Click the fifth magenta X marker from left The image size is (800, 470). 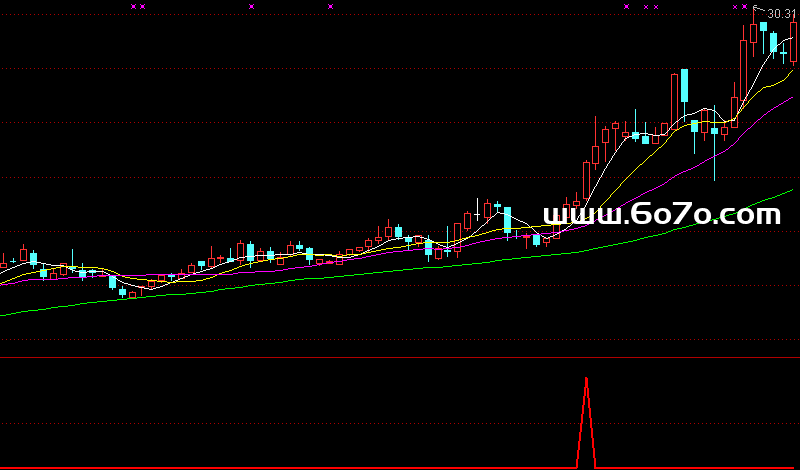627,6
